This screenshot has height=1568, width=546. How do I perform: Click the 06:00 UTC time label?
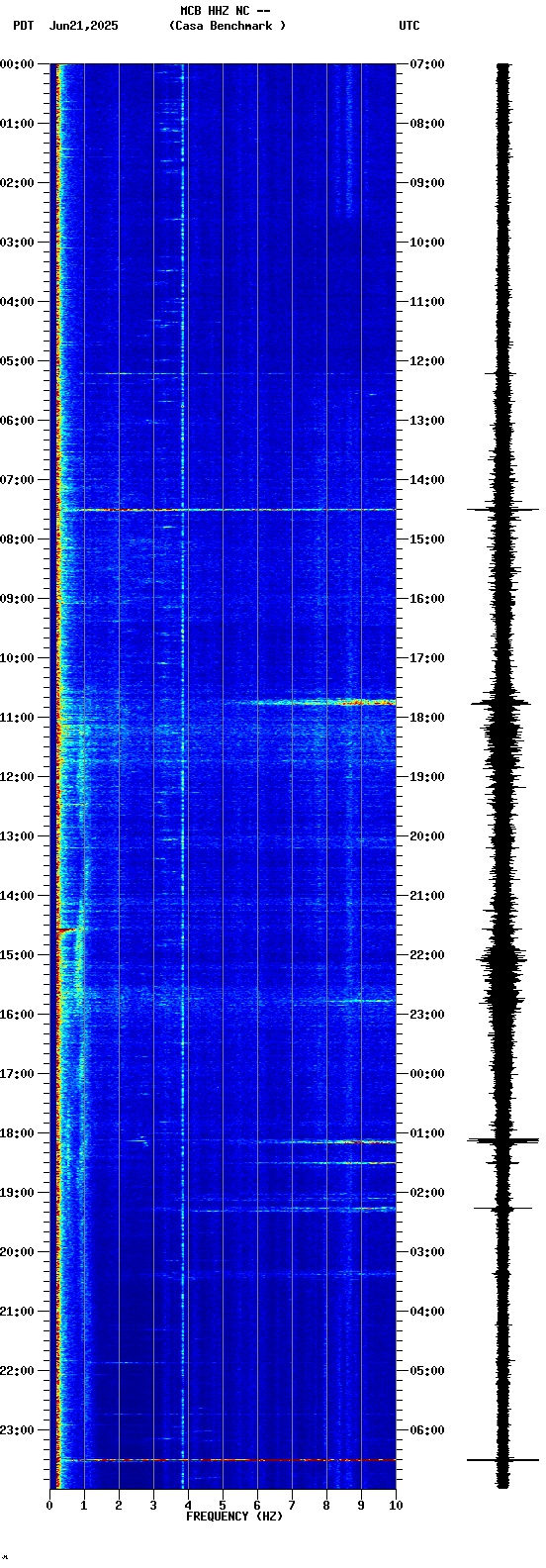tap(427, 1430)
